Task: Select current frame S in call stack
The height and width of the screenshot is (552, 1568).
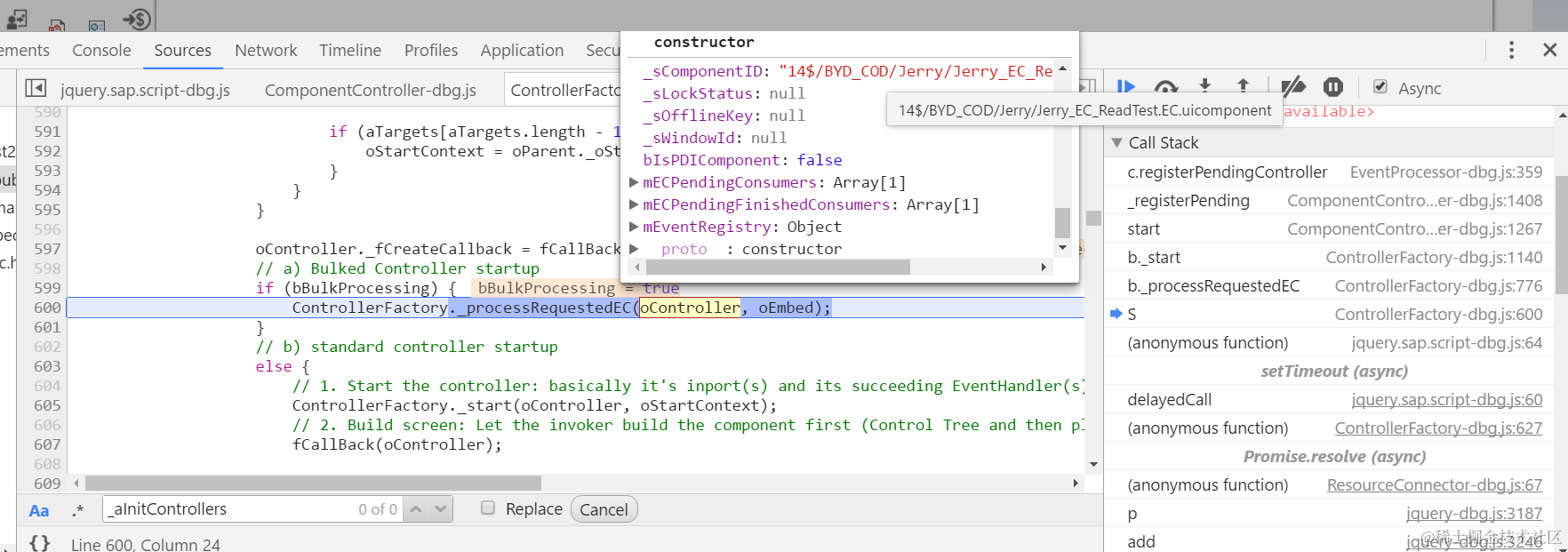Action: [1331, 315]
